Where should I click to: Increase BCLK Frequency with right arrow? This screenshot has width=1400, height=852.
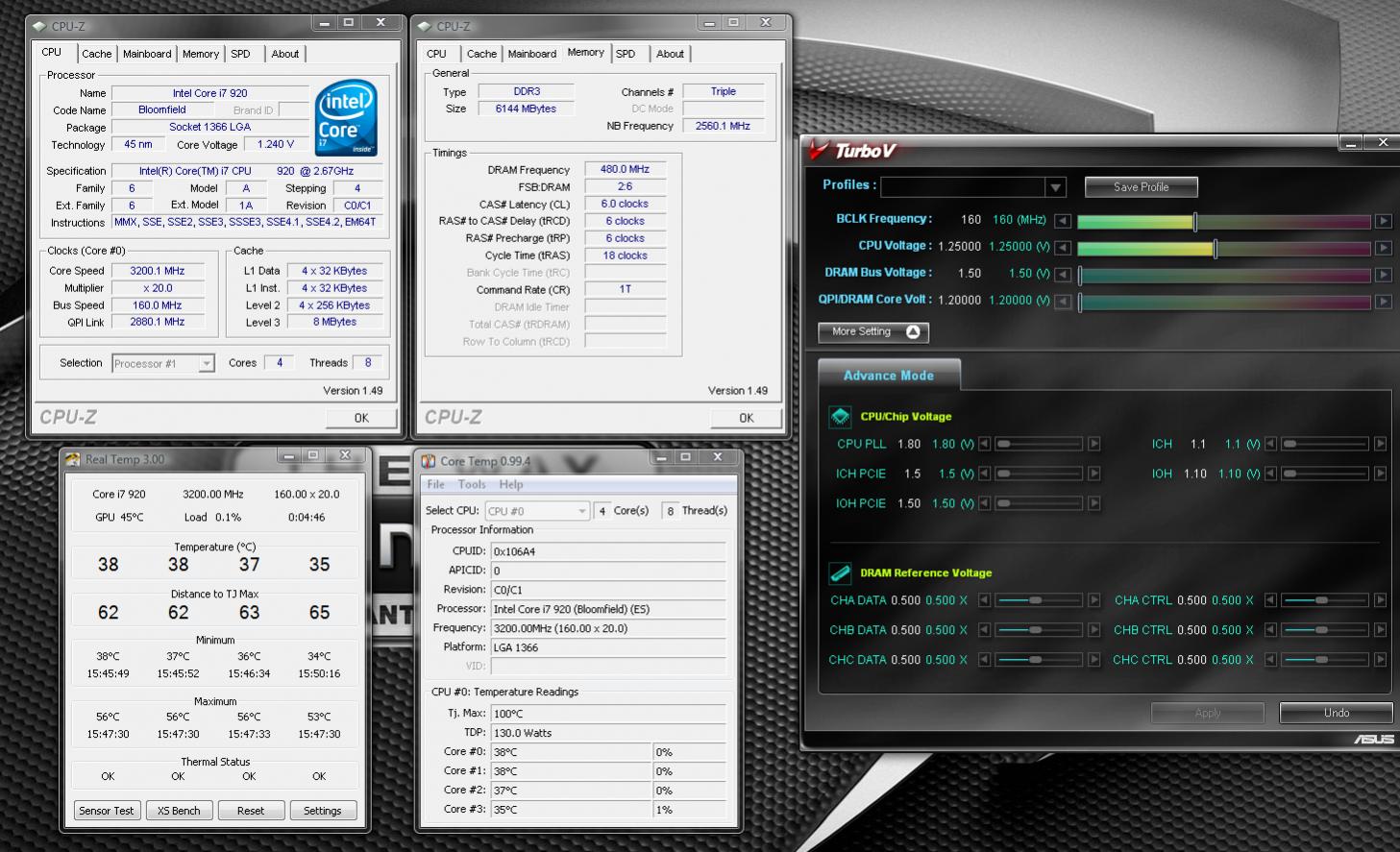pos(1383,221)
